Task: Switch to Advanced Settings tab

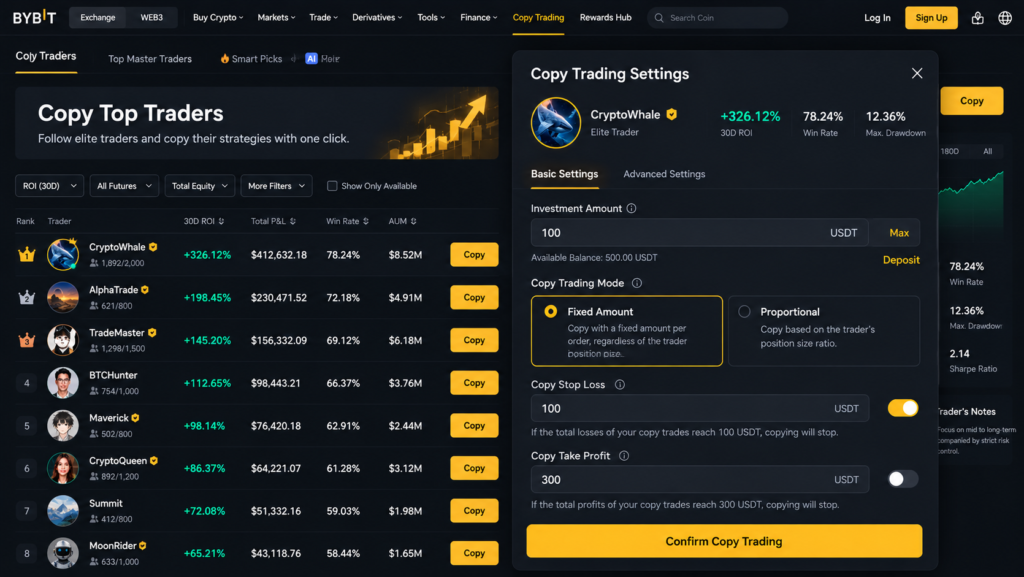Action: pos(664,174)
